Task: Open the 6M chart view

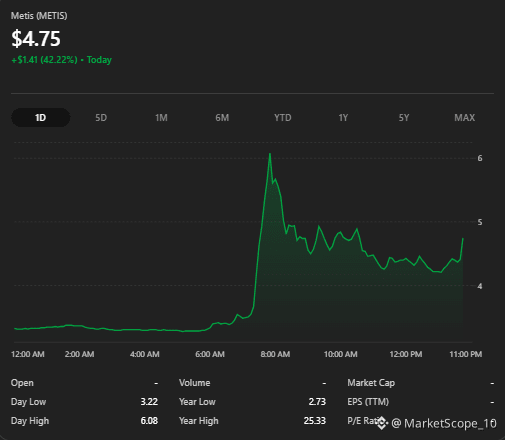Action: tap(222, 118)
